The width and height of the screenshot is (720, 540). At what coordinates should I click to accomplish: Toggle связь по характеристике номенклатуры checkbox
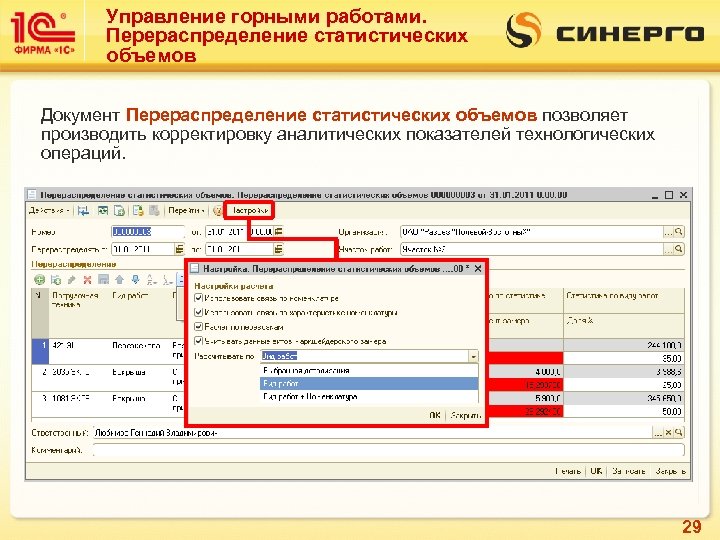pyautogui.click(x=198, y=313)
